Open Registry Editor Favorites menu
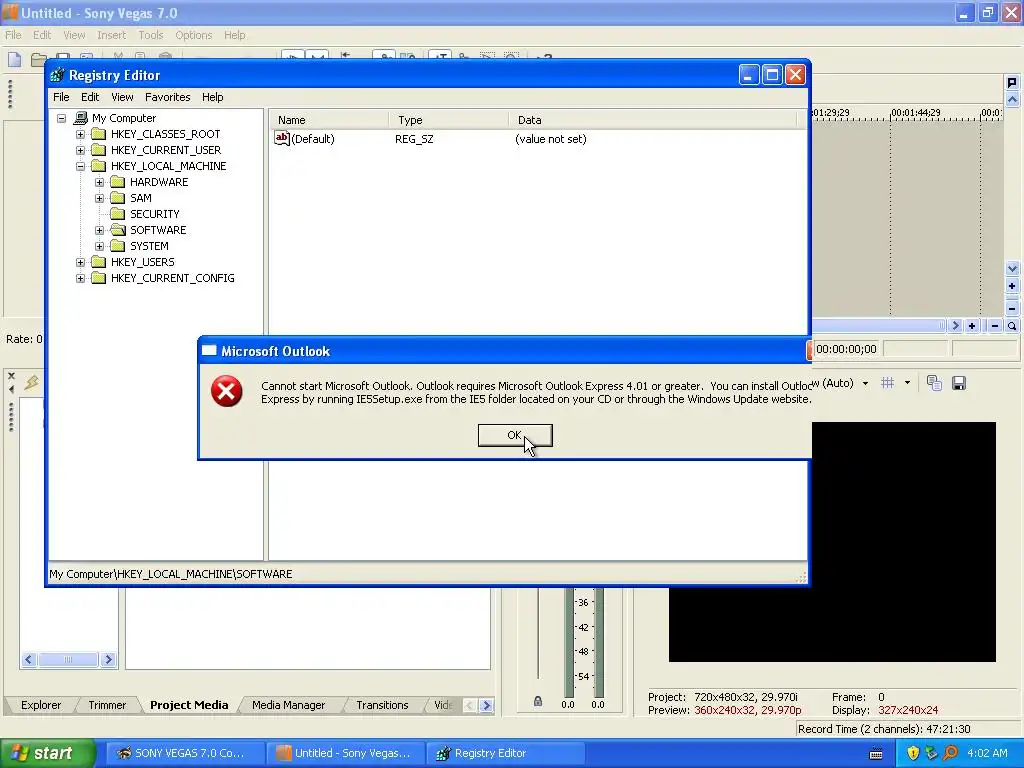 pyautogui.click(x=168, y=97)
